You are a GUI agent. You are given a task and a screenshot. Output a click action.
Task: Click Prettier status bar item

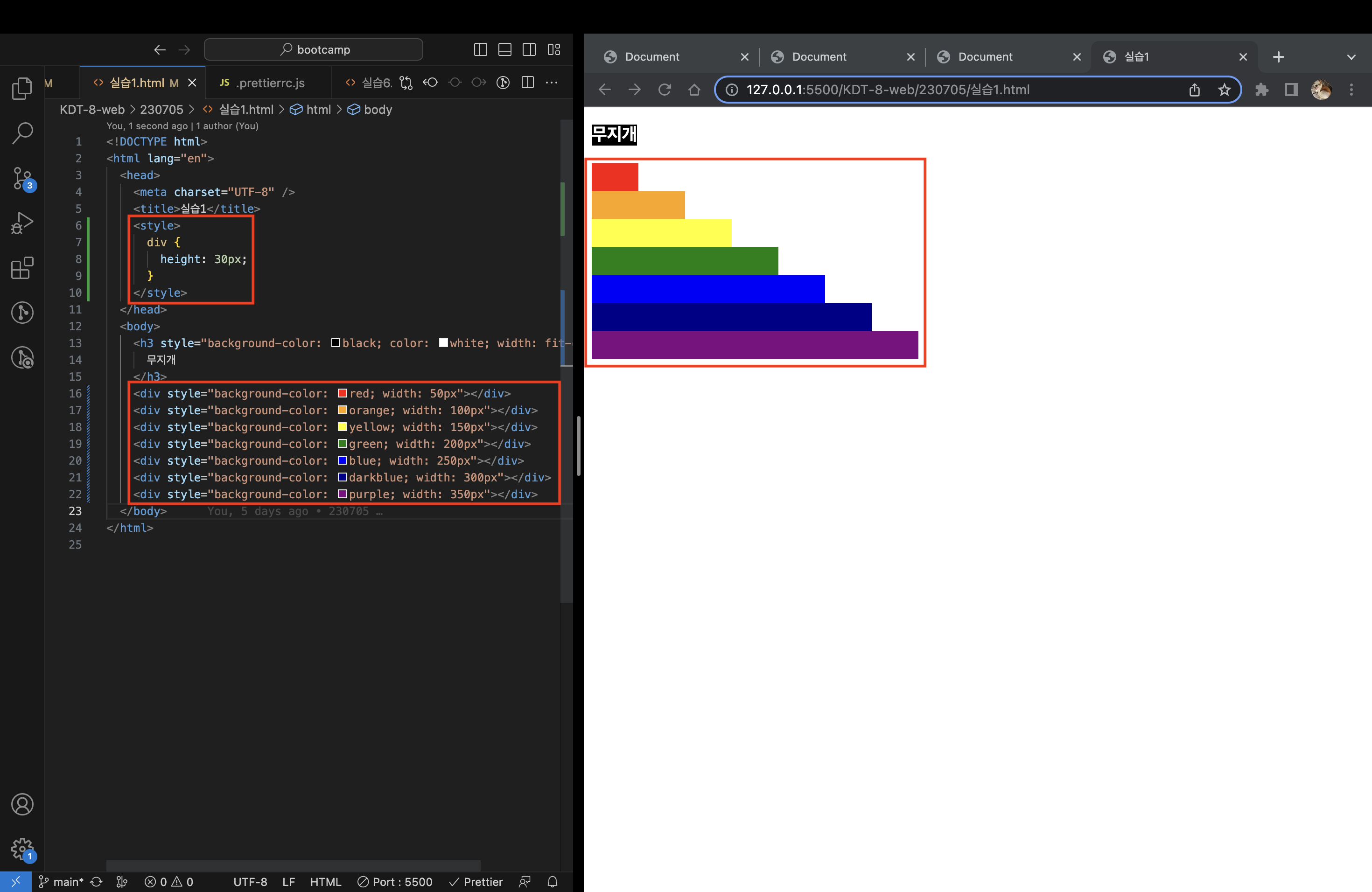pos(476,882)
